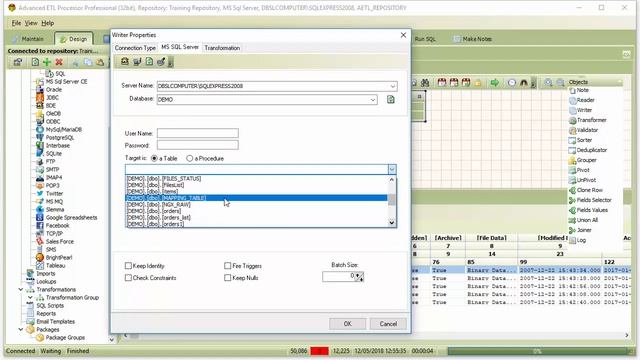Enable the Fire Triggers checkbox
Image resolution: width=640 pixels, height=360 pixels.
pyautogui.click(x=227, y=266)
